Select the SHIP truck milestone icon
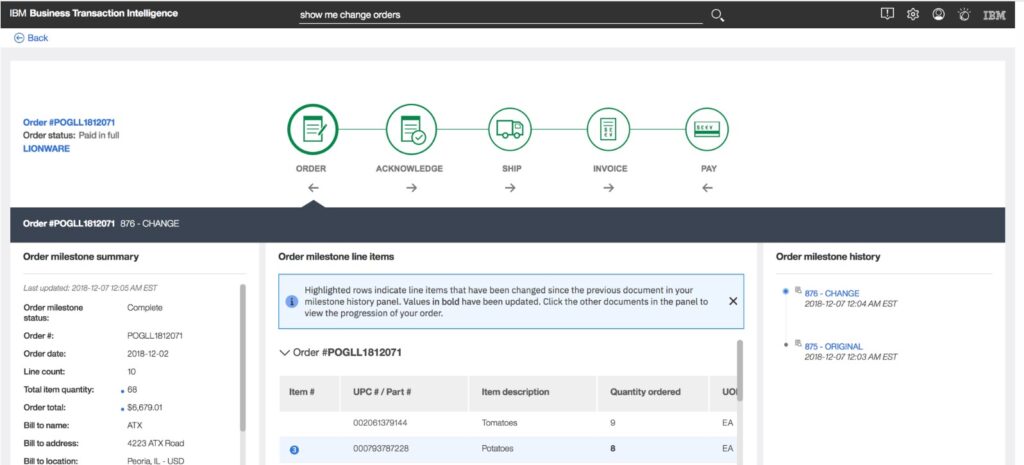 pos(510,129)
